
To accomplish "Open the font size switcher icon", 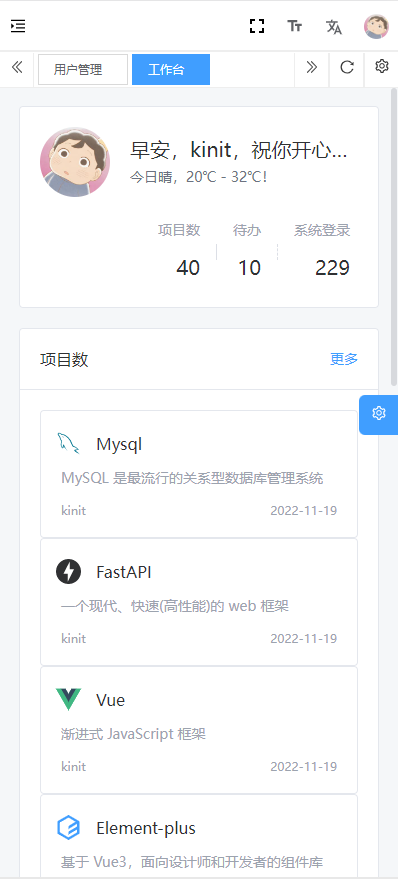I will (295, 26).
